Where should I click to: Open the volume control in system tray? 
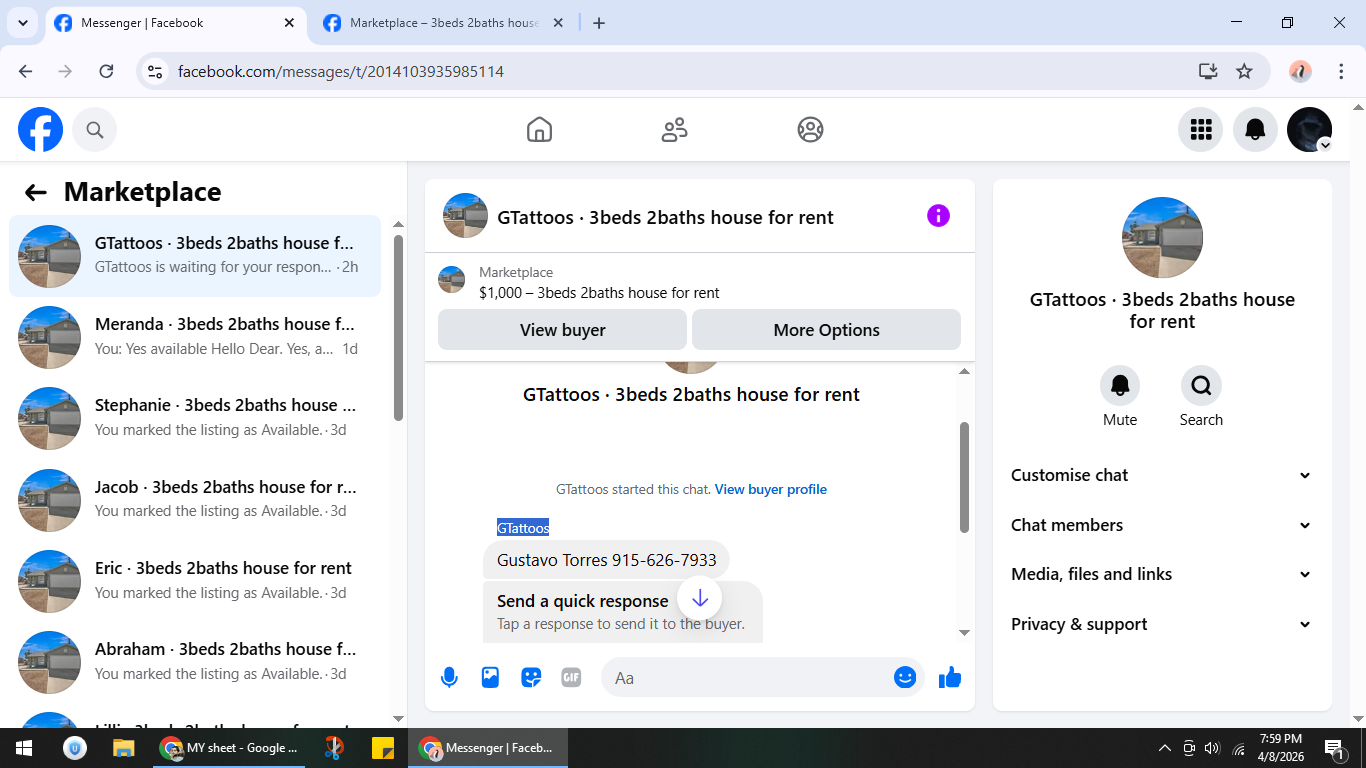[x=1212, y=748]
